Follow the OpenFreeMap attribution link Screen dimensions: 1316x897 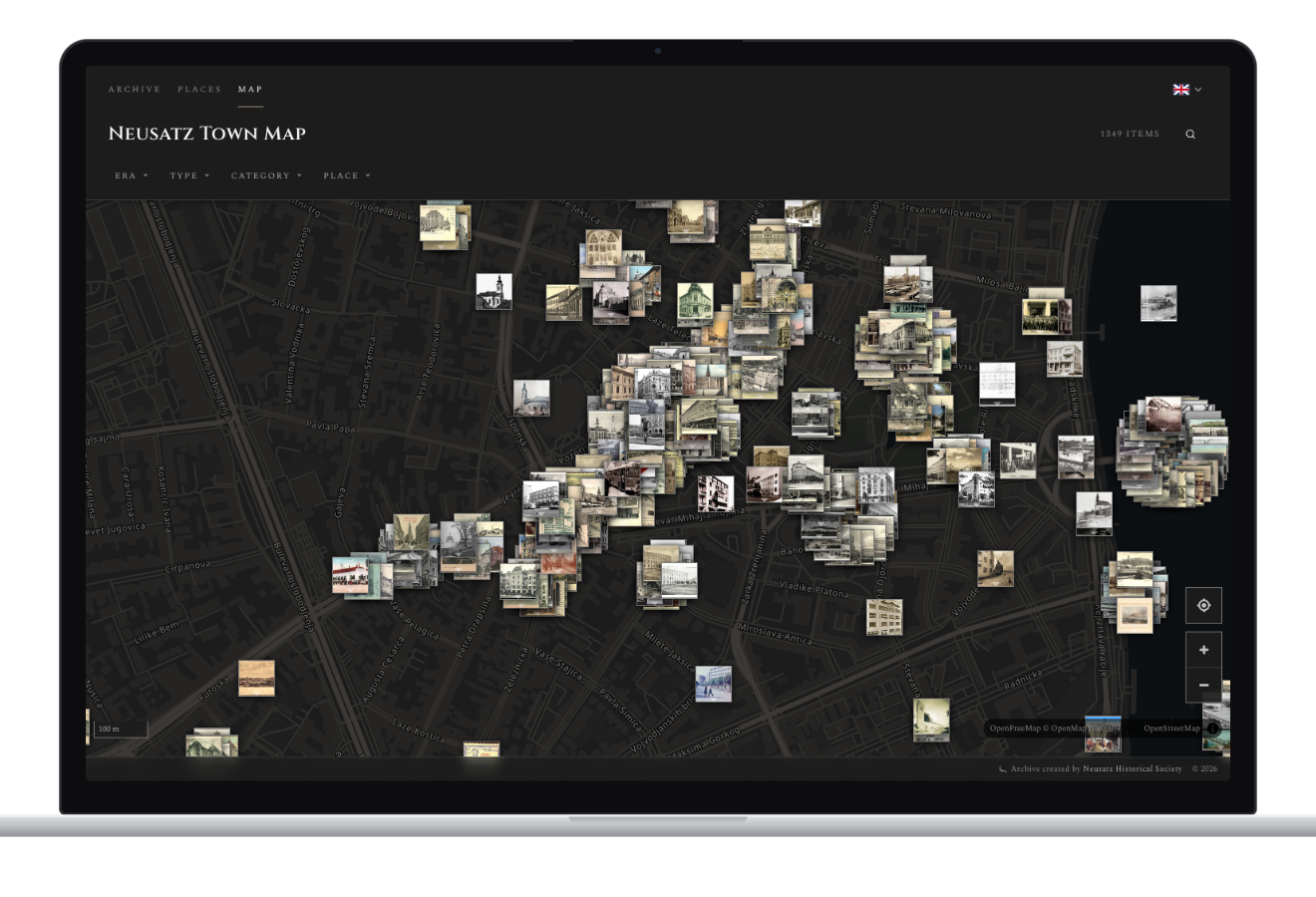click(x=1015, y=729)
